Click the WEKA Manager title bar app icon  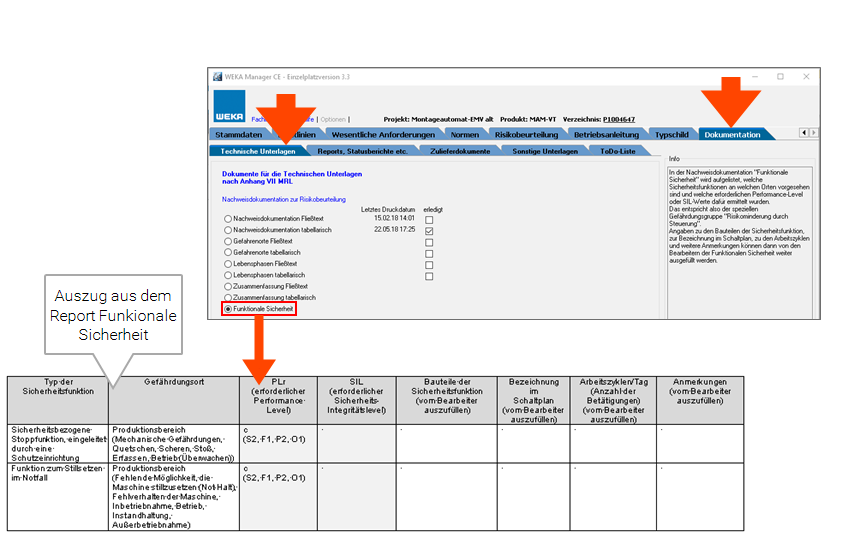click(x=216, y=77)
